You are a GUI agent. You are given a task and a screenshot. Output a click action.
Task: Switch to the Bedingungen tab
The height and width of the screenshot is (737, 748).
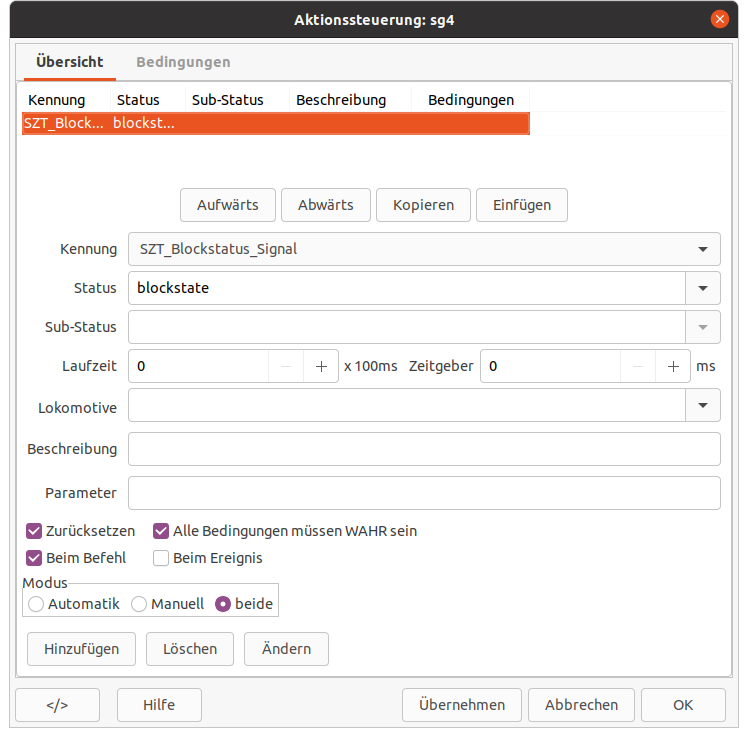click(183, 62)
